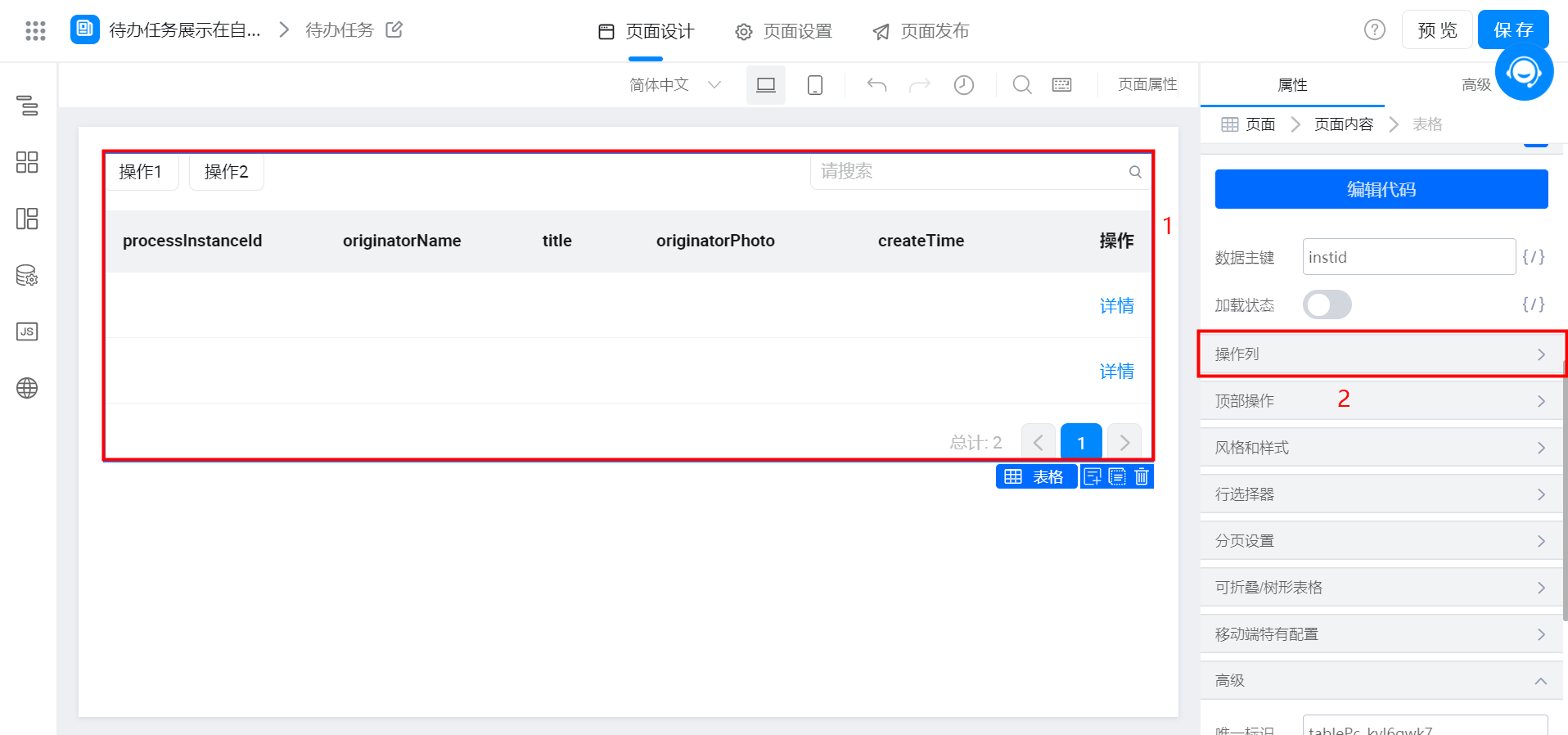Expand the 顶部操作 section
Image resolution: width=1568 pixels, height=735 pixels.
tap(1381, 401)
